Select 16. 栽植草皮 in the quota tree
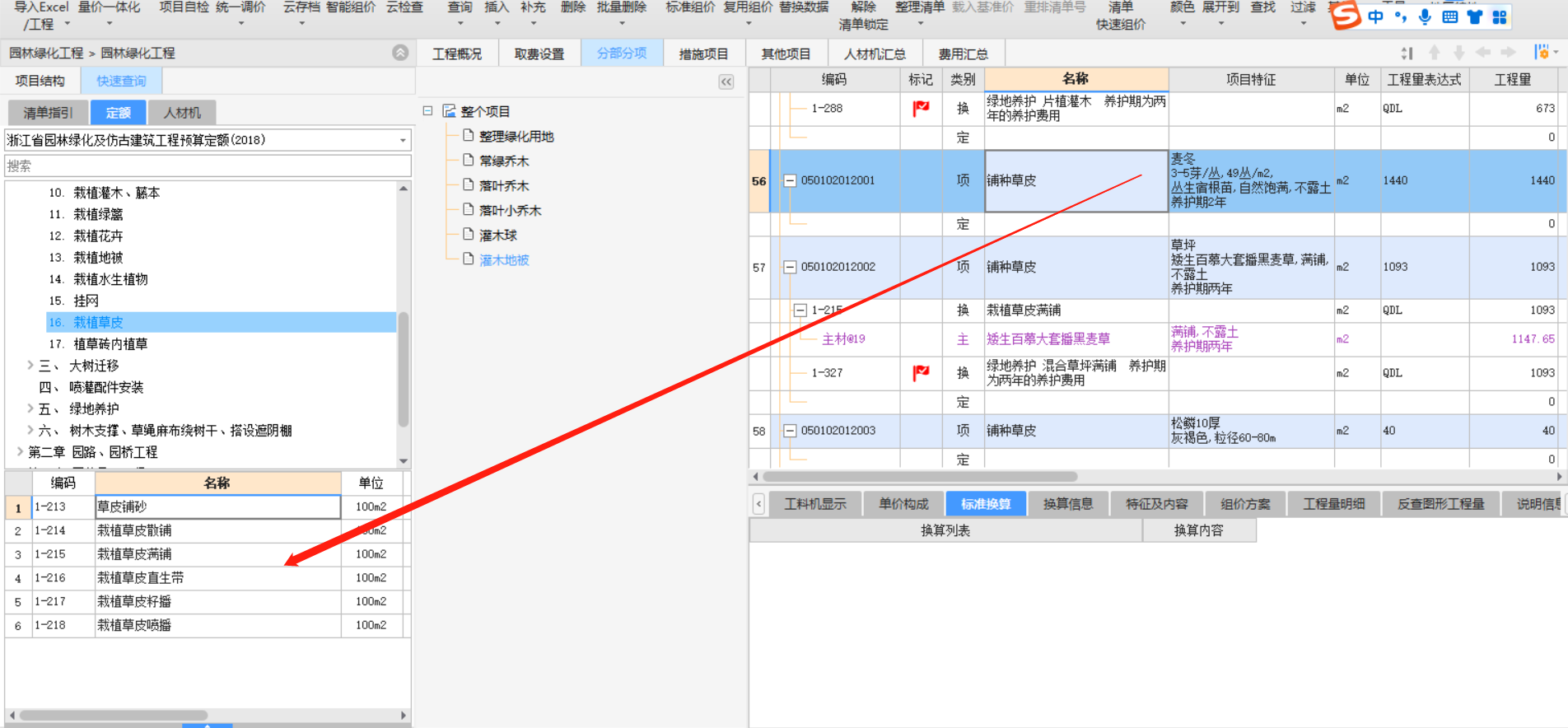 pos(221,322)
